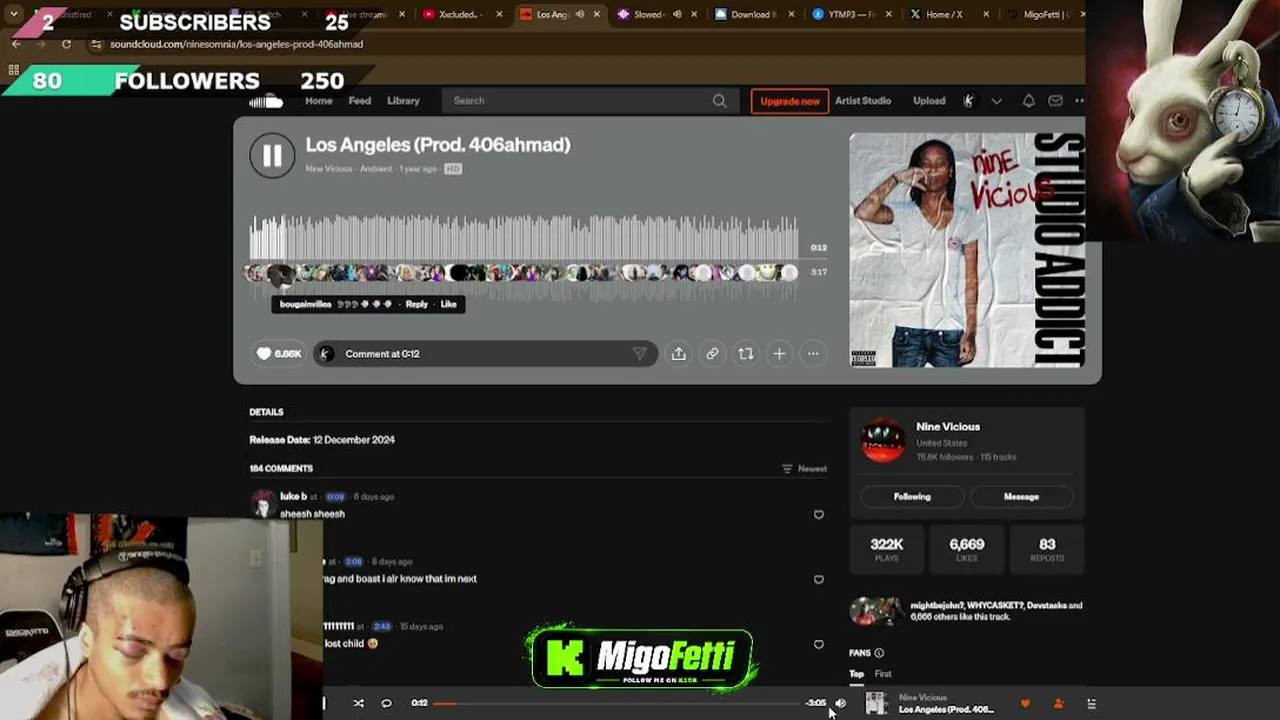Image resolution: width=1280 pixels, height=720 pixels.
Task: Like bougainvillea's timed comment
Action: coord(448,304)
